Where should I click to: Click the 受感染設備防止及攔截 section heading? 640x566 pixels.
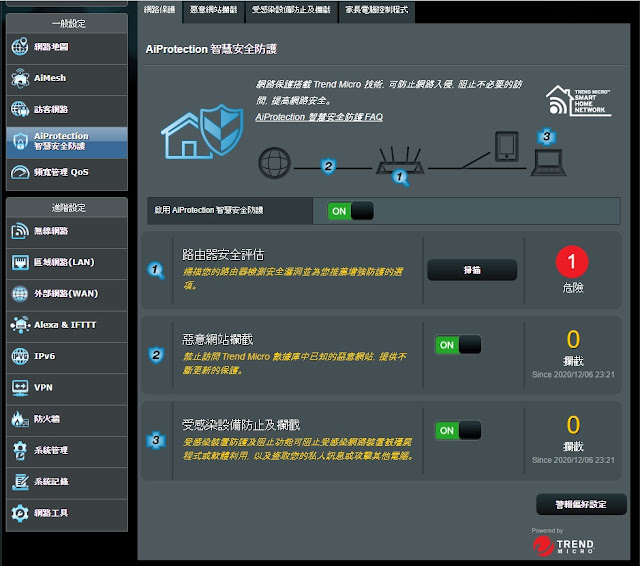coord(241,425)
